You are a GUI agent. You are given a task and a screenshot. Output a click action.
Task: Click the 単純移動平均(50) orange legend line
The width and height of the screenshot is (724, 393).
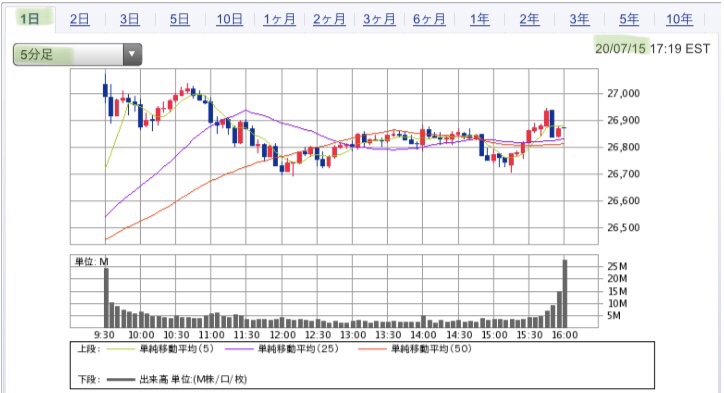(x=372, y=349)
